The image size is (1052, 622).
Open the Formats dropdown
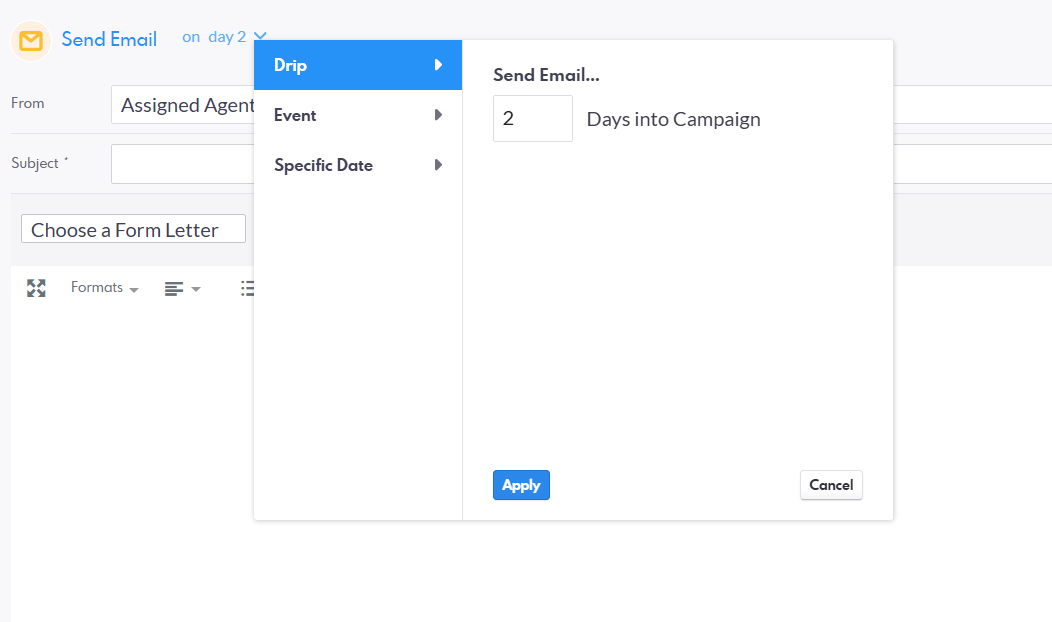(x=104, y=288)
